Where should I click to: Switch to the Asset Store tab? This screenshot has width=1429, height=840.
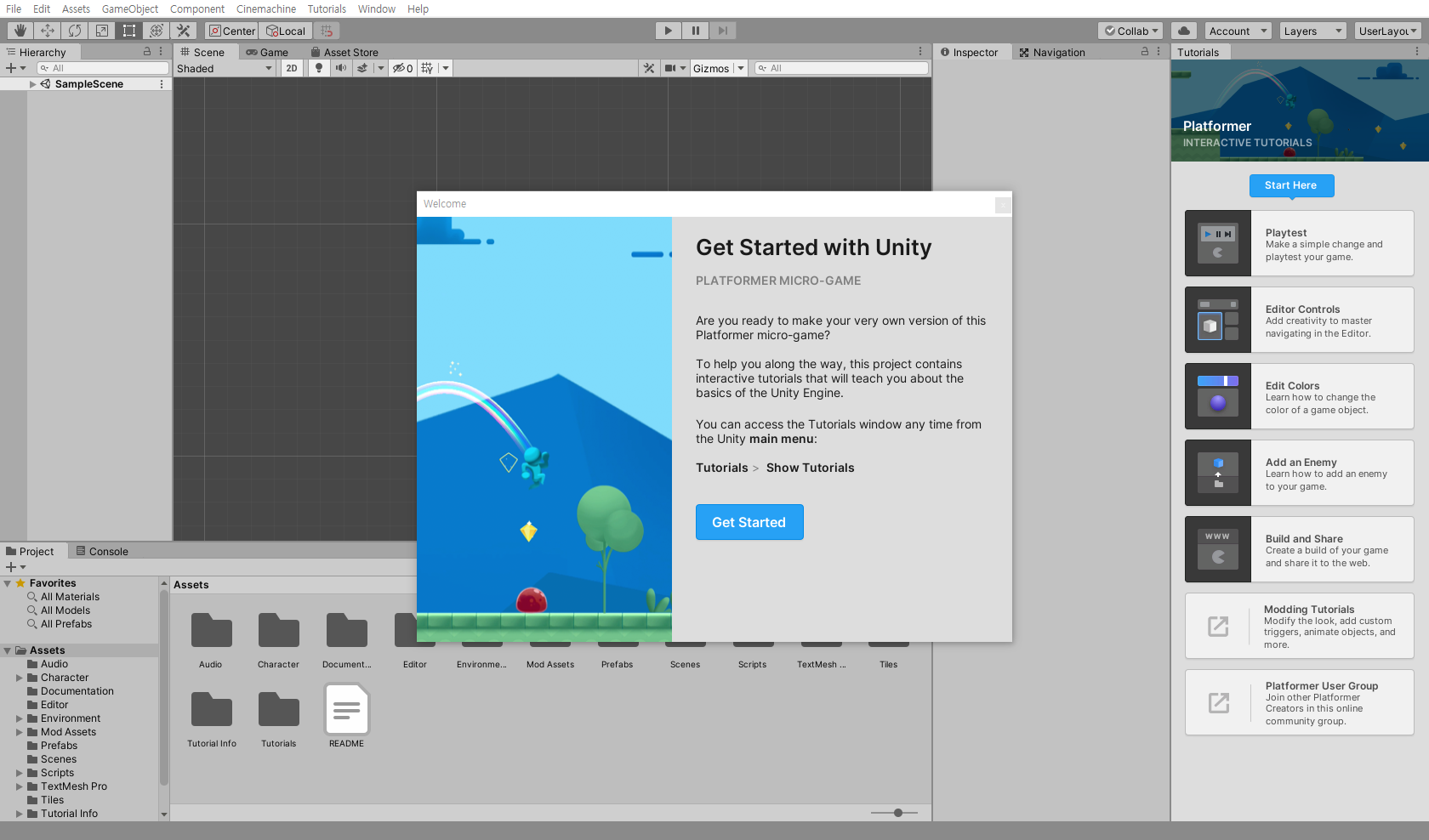coord(344,52)
